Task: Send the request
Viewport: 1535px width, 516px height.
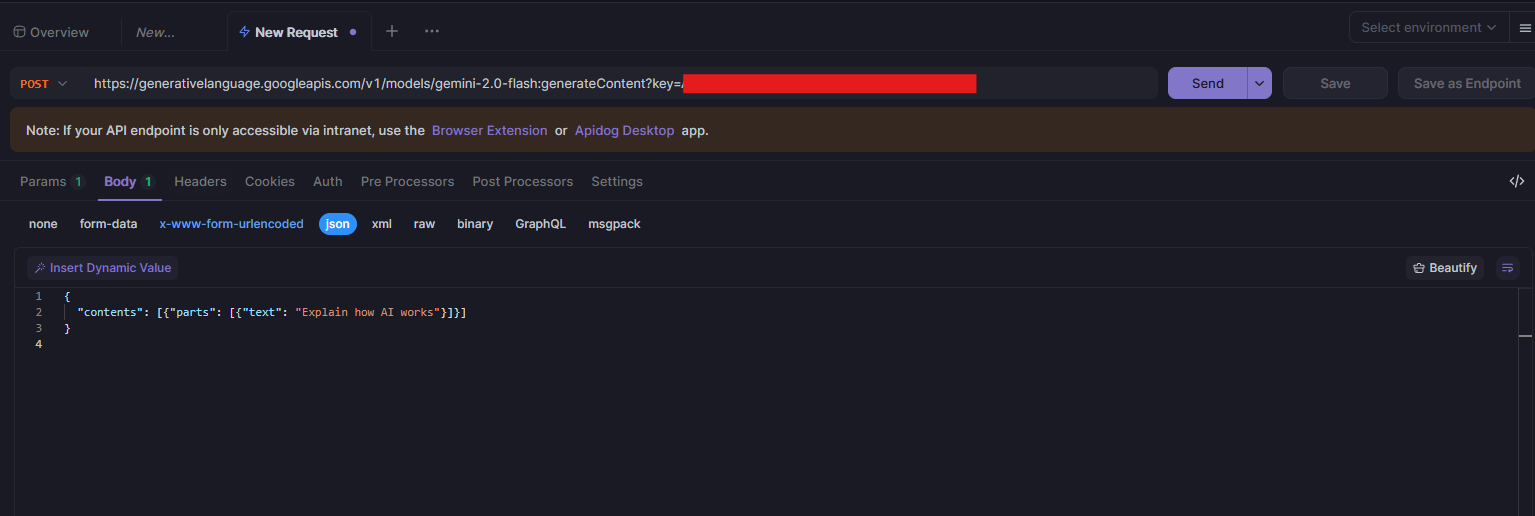Action: [x=1207, y=84]
